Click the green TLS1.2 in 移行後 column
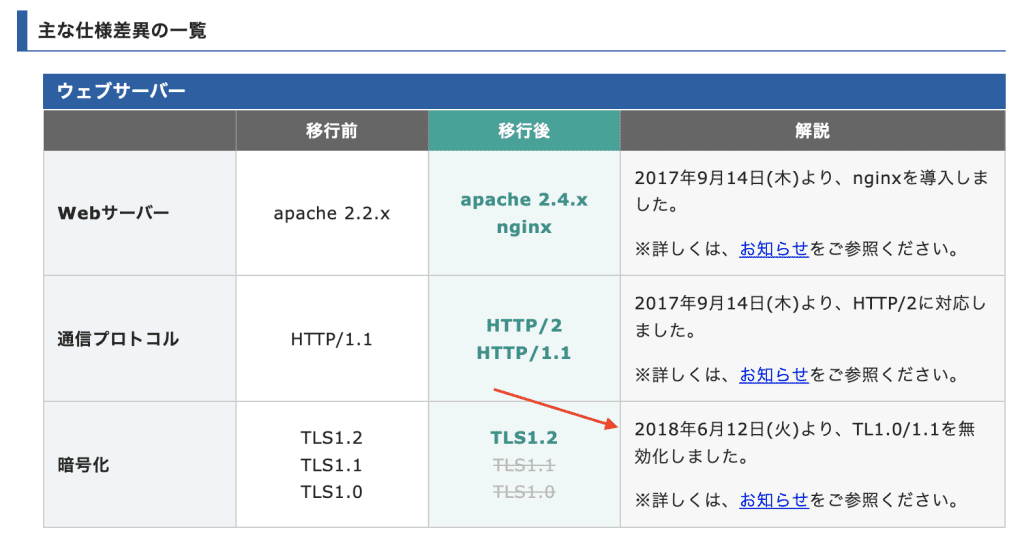Image resolution: width=1024 pixels, height=543 pixels. coord(524,437)
